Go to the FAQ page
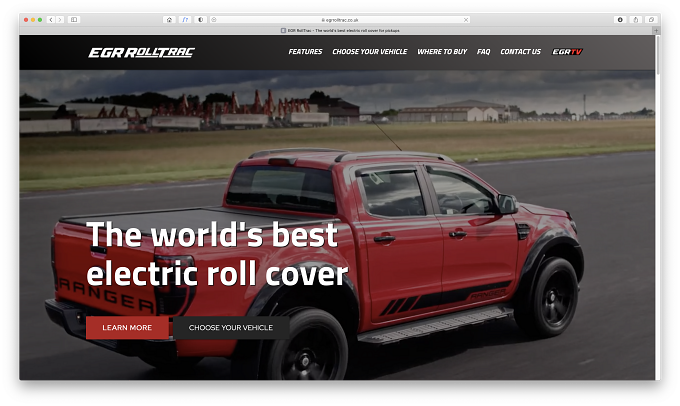Image resolution: width=680 pixels, height=406 pixels. tap(484, 52)
